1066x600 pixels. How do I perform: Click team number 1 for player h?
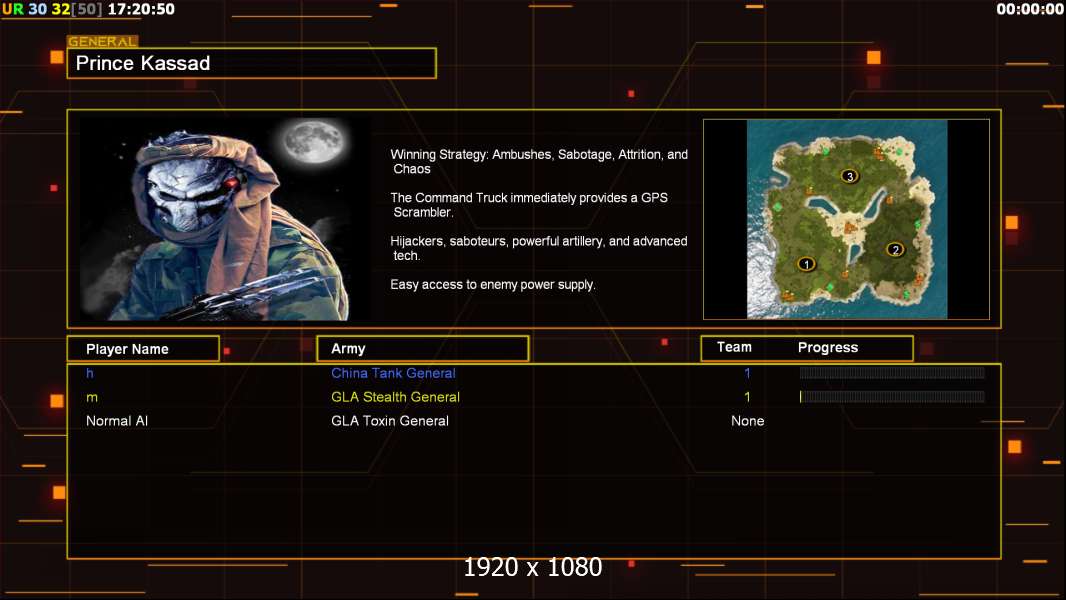tap(747, 373)
